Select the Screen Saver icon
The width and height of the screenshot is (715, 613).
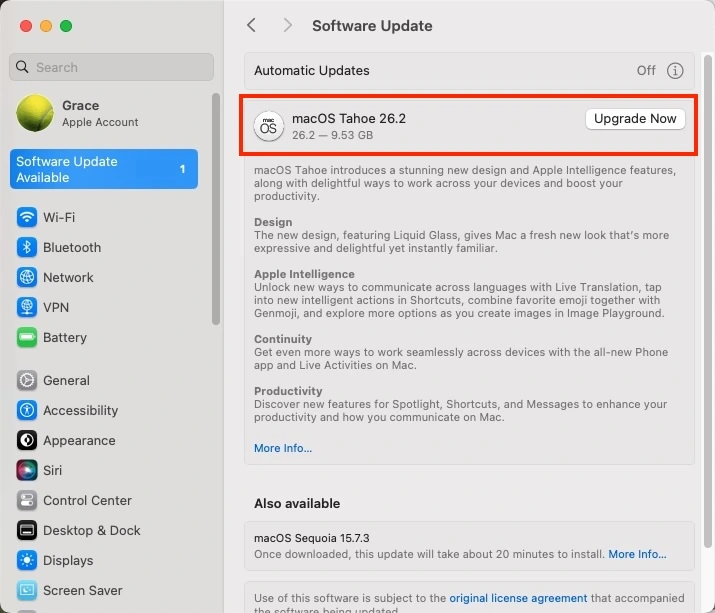coord(27,591)
